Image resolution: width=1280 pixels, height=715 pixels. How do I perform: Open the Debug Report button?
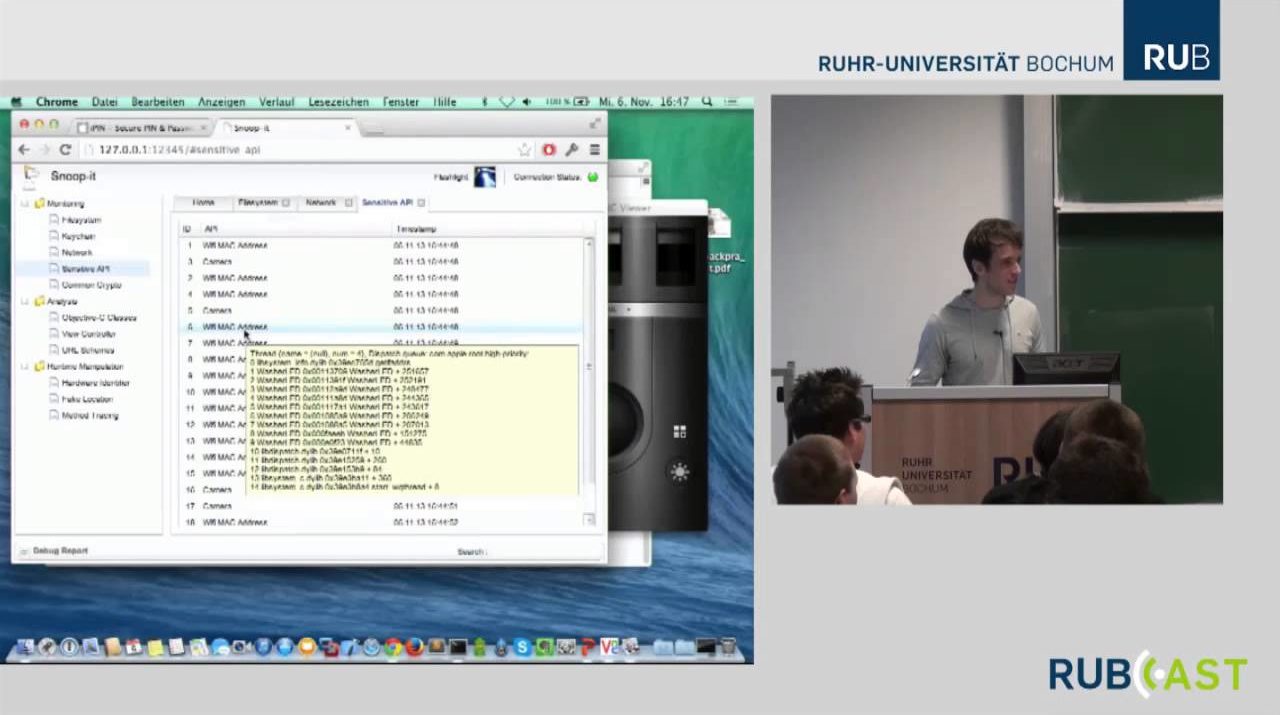click(x=60, y=551)
